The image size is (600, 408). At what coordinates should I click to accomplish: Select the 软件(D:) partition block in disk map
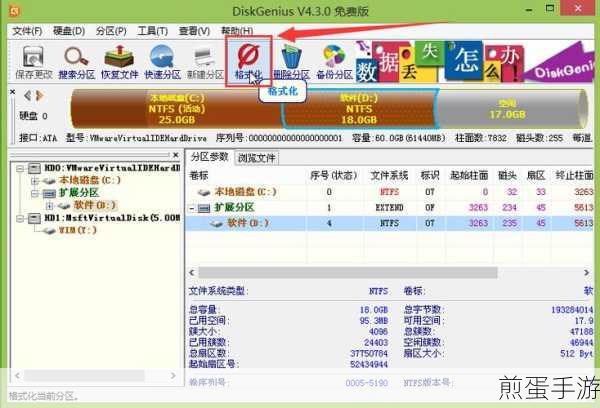(x=359, y=109)
